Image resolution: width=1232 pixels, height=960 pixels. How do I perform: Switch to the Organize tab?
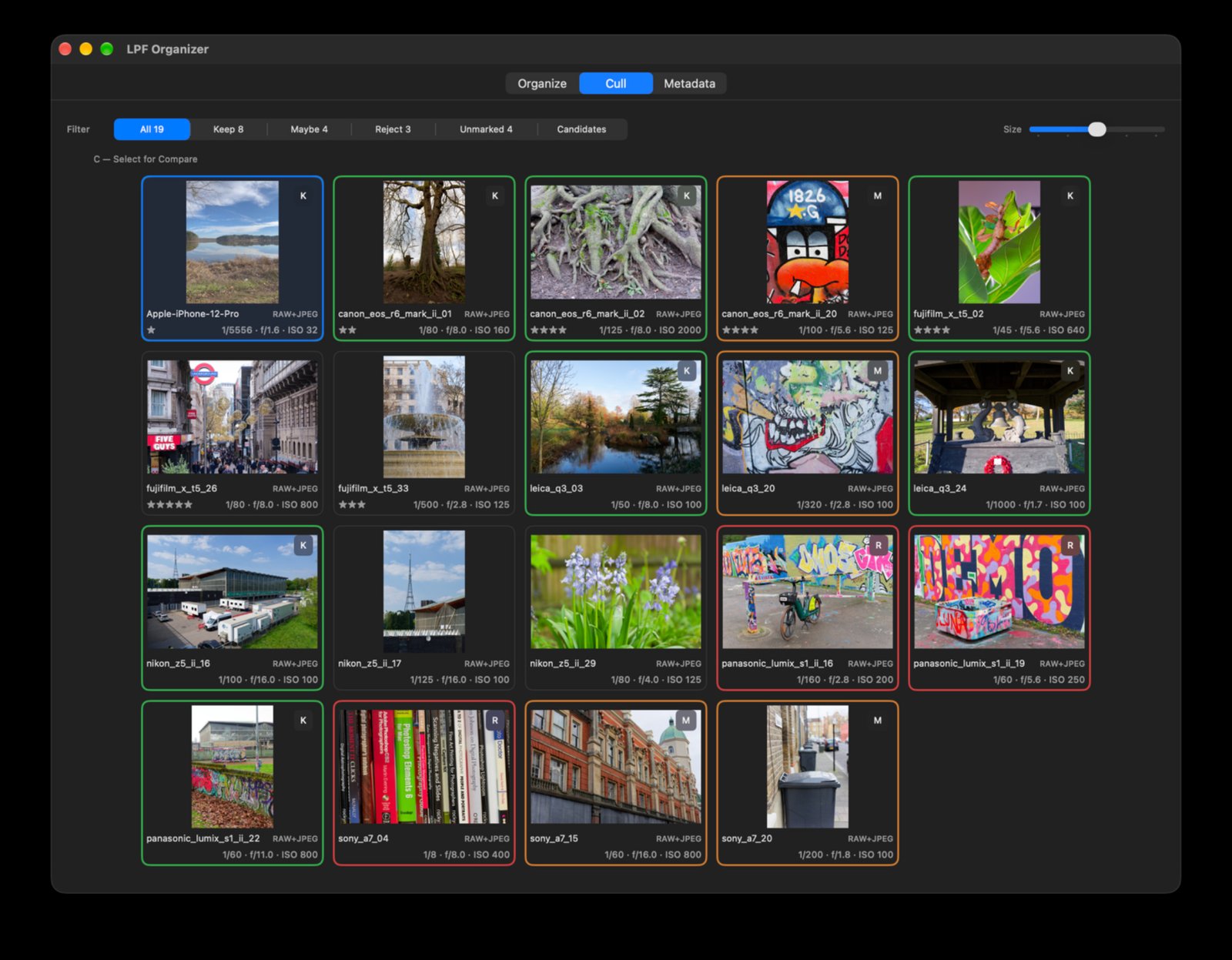[542, 83]
